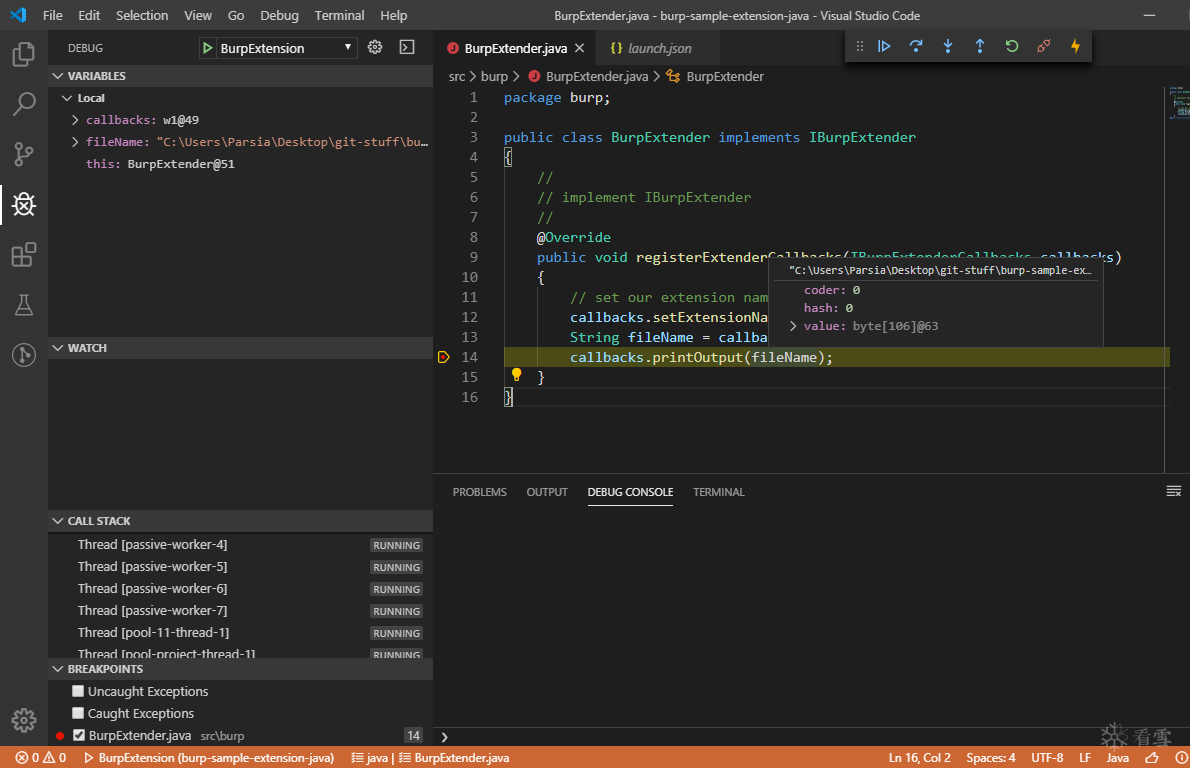Disable the BurpExtender.java breakpoint

pyautogui.click(x=79, y=736)
